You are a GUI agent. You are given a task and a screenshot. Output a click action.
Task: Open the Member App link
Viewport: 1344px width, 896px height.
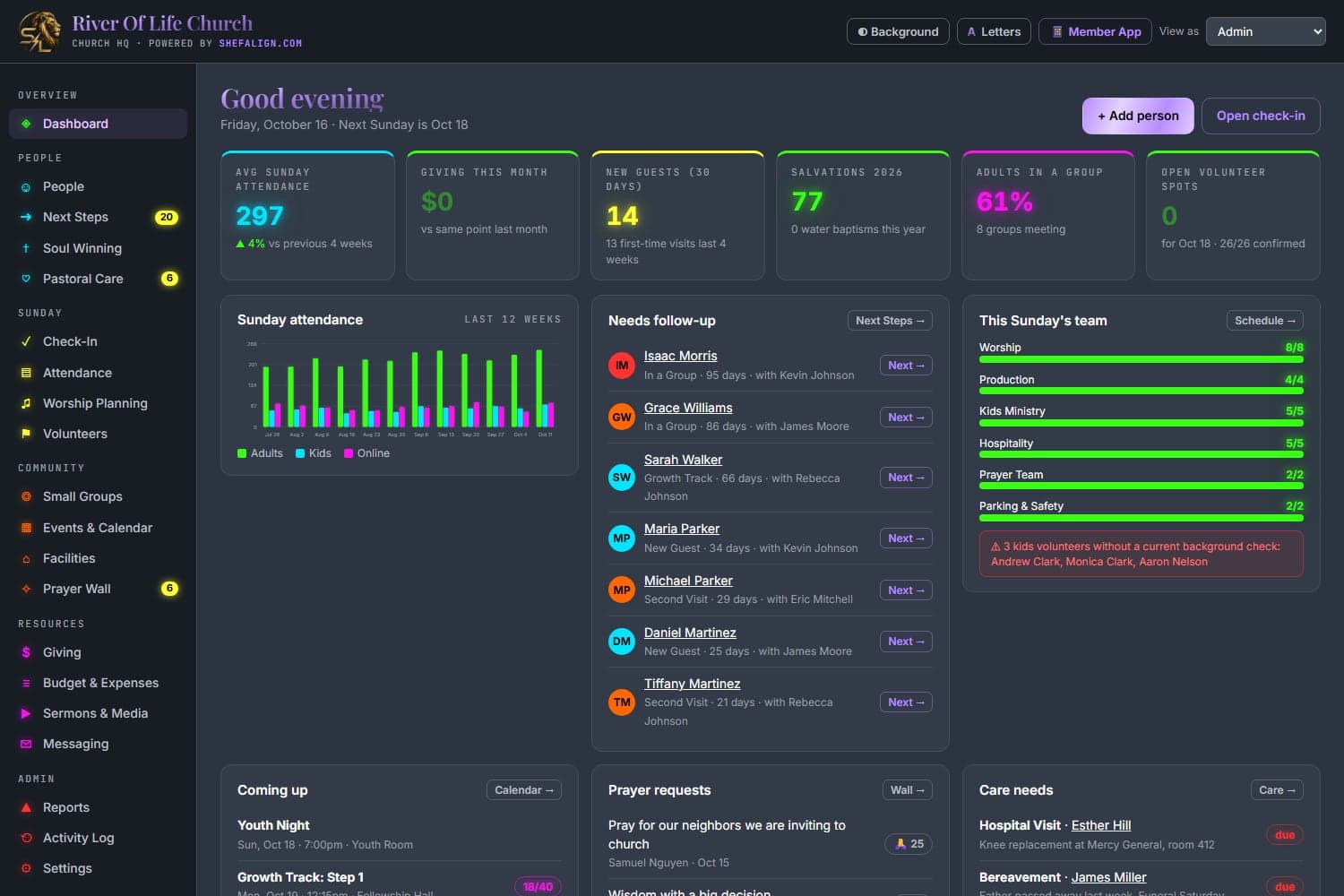1095,31
